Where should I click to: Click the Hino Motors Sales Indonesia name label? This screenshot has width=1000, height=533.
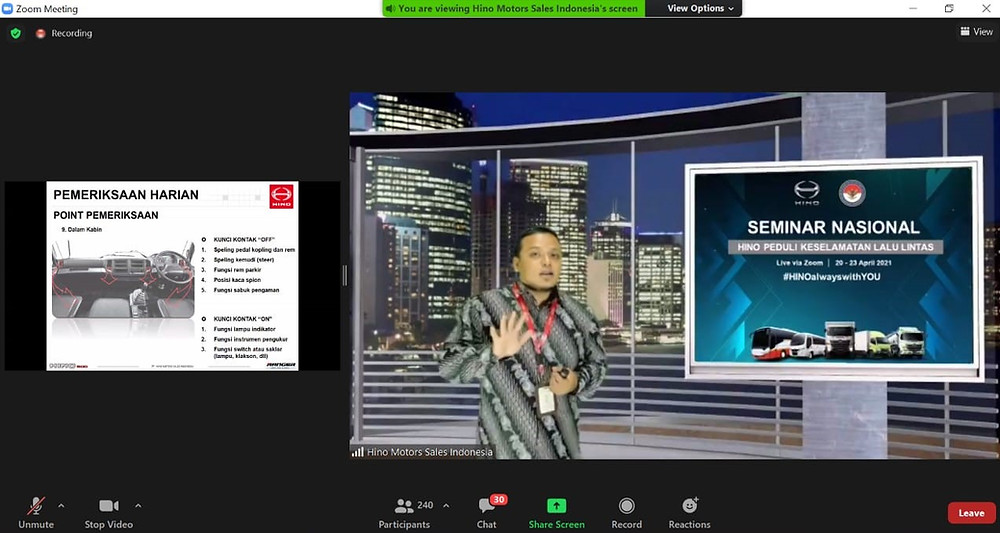pos(429,452)
